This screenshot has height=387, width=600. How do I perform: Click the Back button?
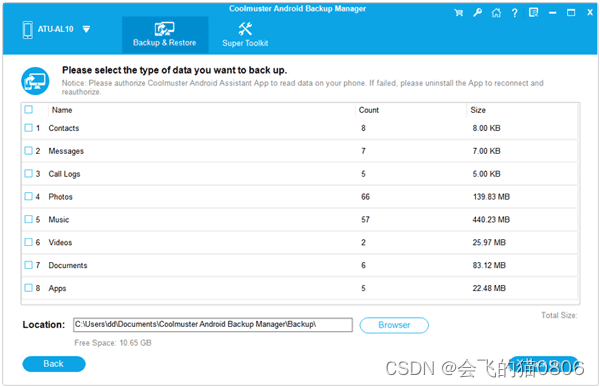[54, 364]
